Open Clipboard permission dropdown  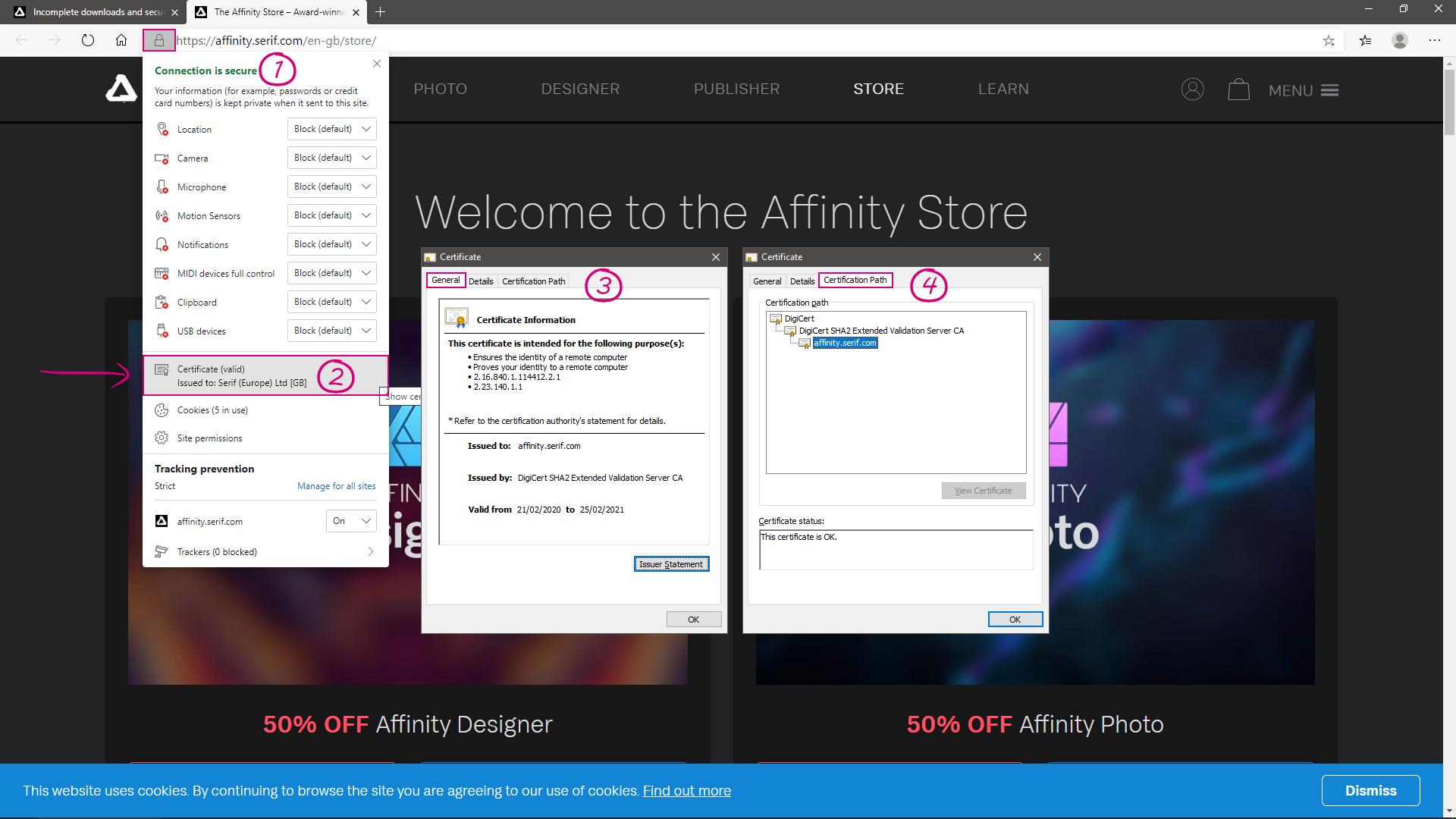point(332,302)
